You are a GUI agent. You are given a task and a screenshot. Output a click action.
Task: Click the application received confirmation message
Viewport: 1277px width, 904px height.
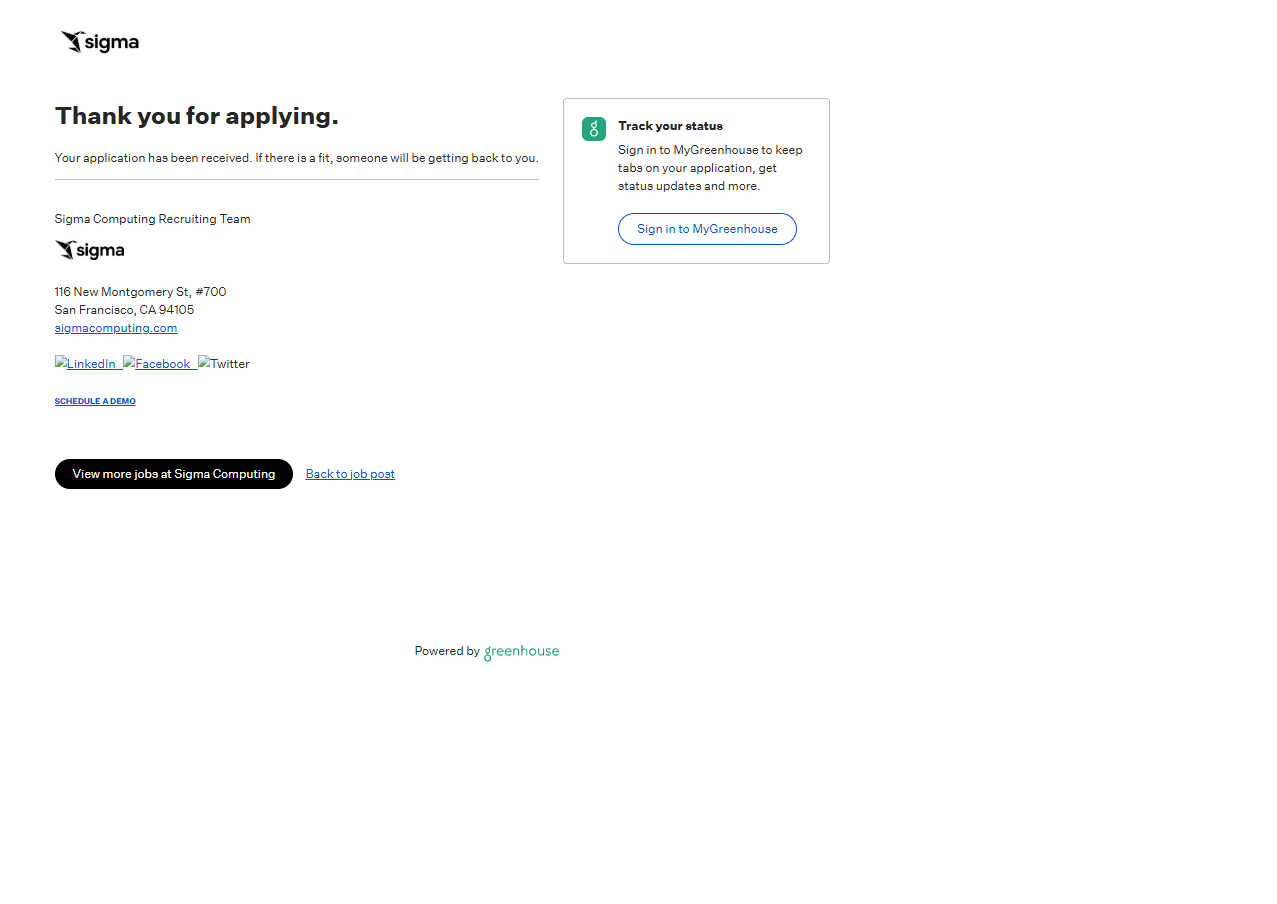click(x=296, y=158)
